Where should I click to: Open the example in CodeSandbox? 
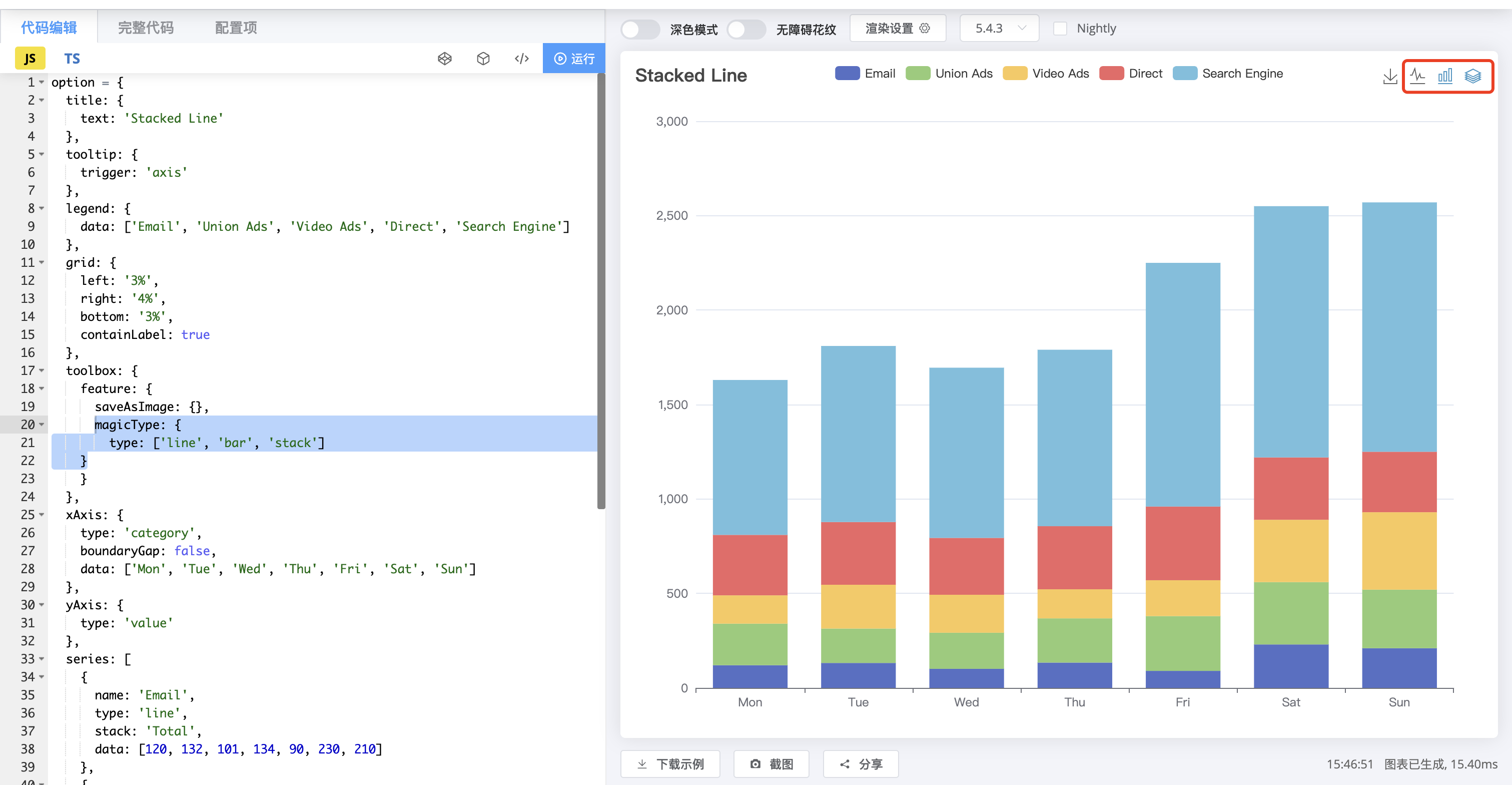pyautogui.click(x=483, y=58)
